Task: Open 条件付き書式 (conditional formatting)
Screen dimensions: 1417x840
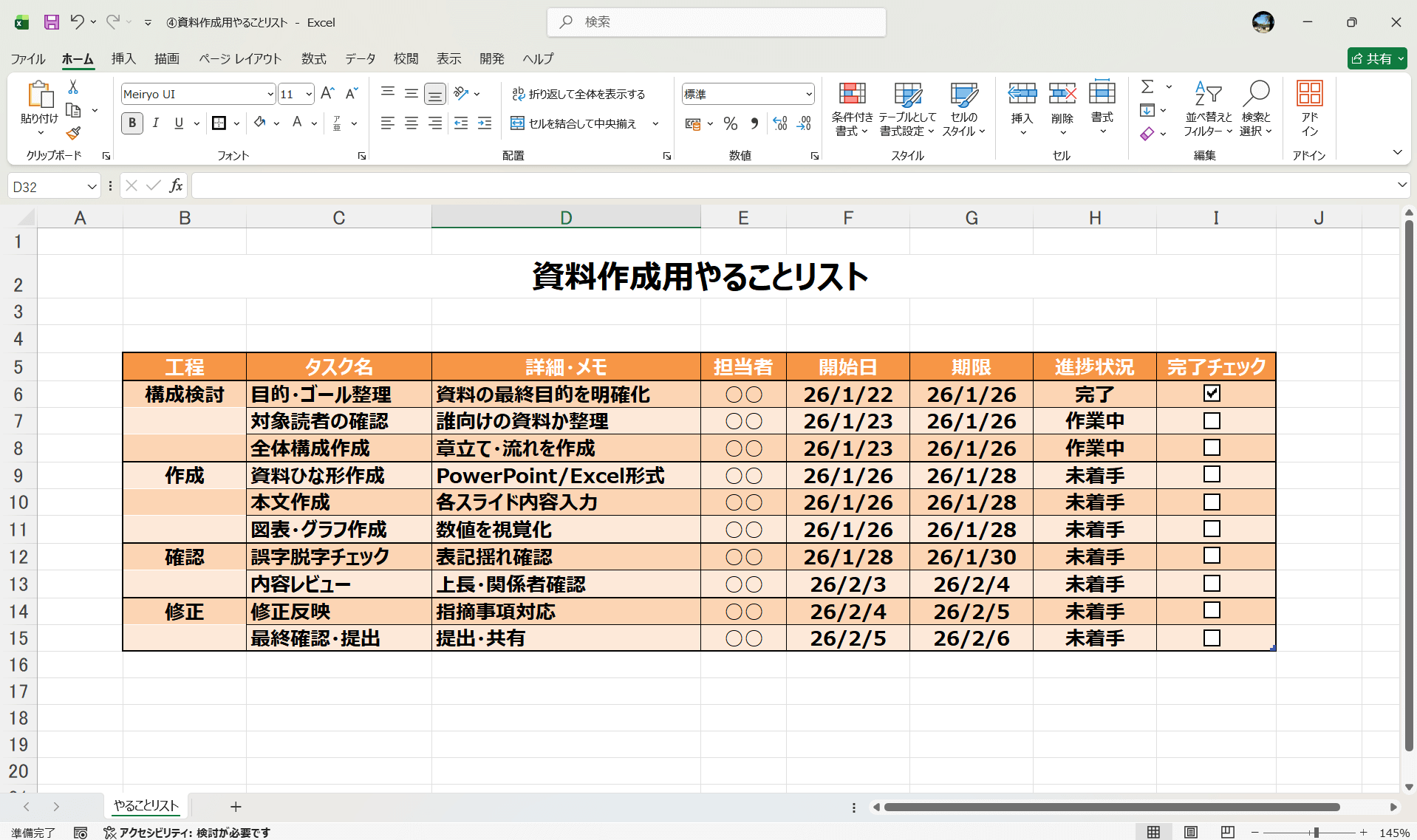Action: coord(851,109)
